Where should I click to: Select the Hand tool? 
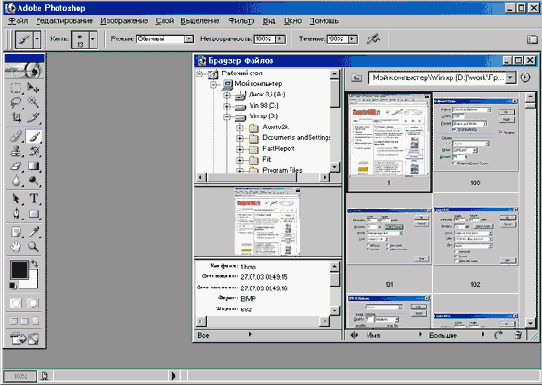[x=16, y=246]
